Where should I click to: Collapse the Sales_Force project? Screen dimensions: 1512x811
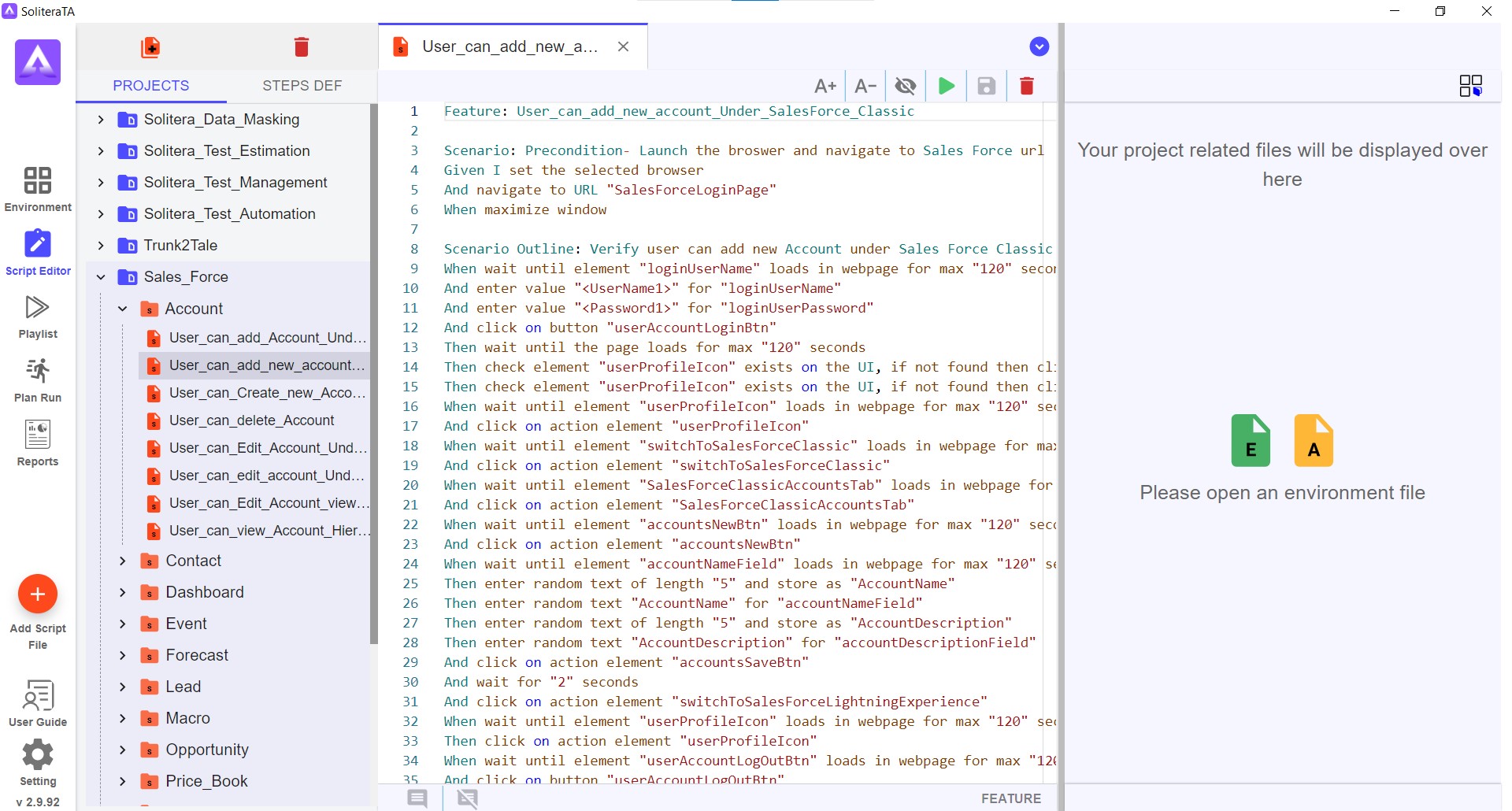[x=101, y=277]
